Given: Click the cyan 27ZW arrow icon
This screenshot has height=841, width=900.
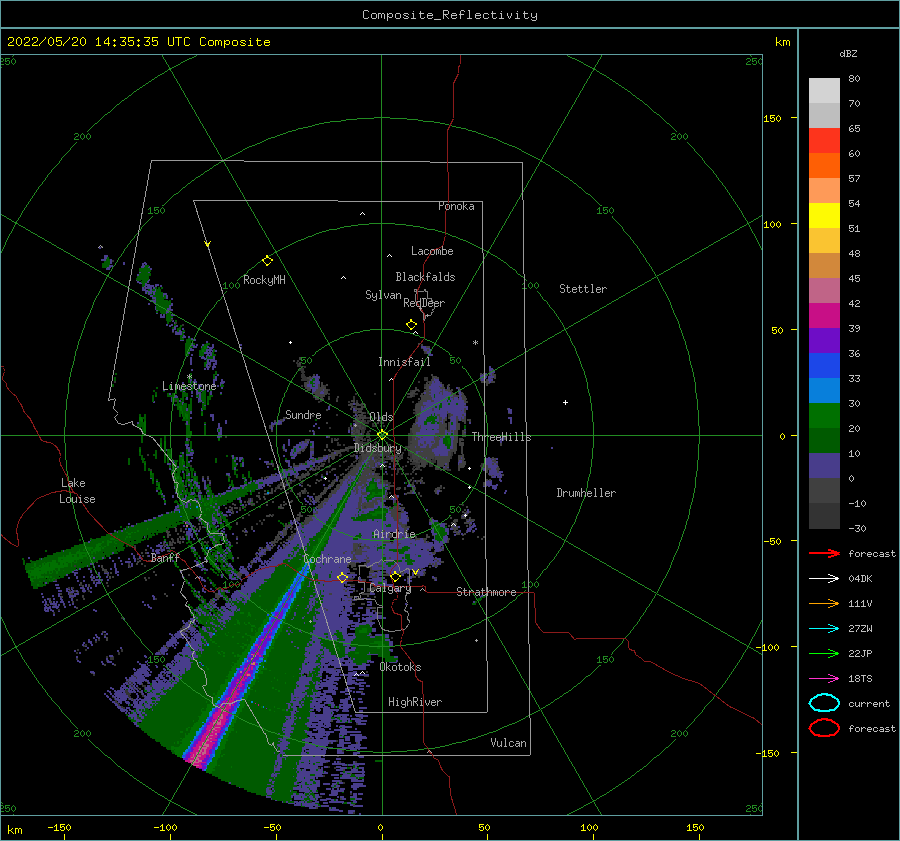Looking at the screenshot, I should (824, 629).
